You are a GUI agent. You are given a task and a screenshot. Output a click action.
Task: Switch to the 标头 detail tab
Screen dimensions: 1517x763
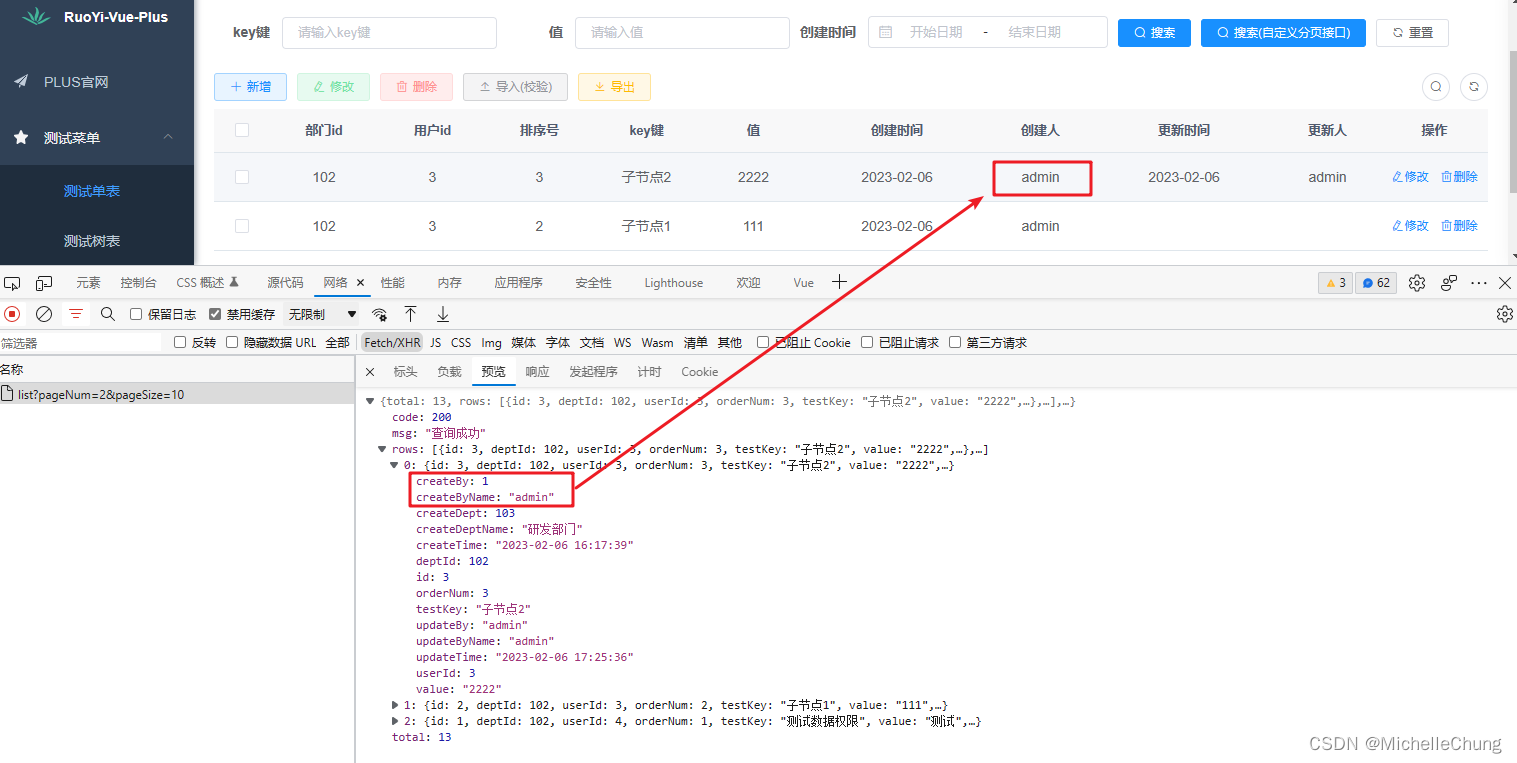pyautogui.click(x=405, y=372)
